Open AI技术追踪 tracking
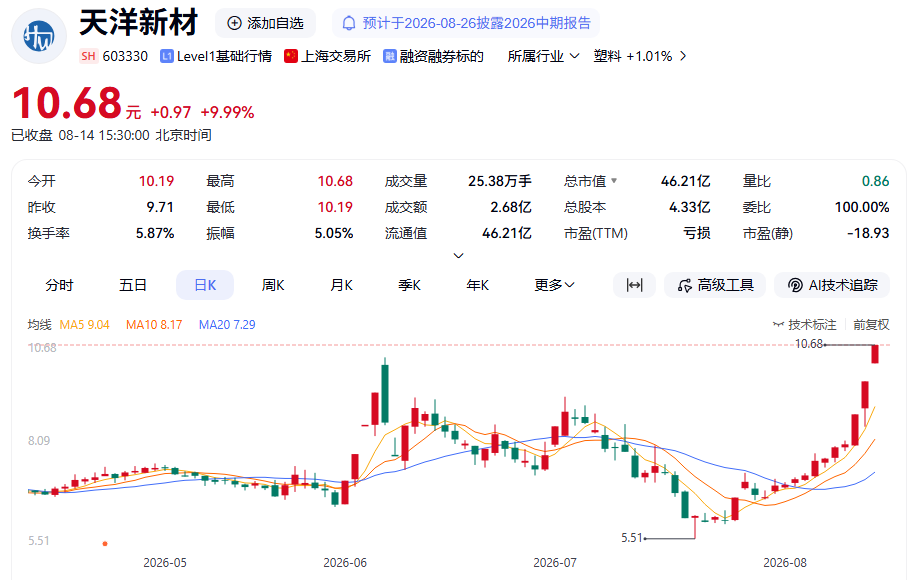This screenshot has width=914, height=580. tap(832, 285)
